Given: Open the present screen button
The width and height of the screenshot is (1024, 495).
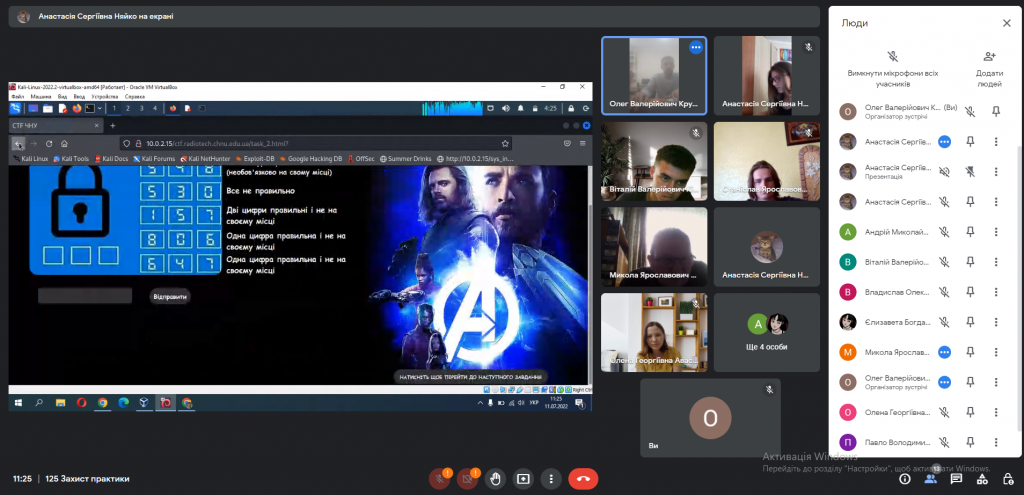Looking at the screenshot, I should [x=523, y=479].
